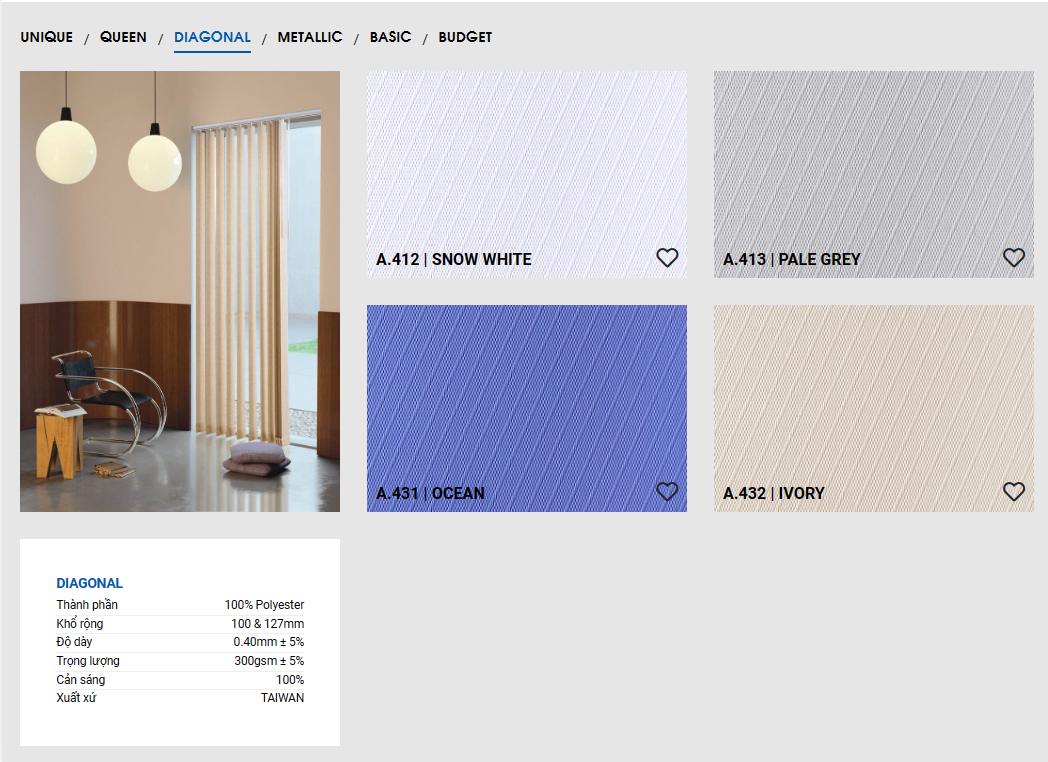Go to the BASIC collection tab
The width and height of the screenshot is (1048, 762).
(390, 37)
